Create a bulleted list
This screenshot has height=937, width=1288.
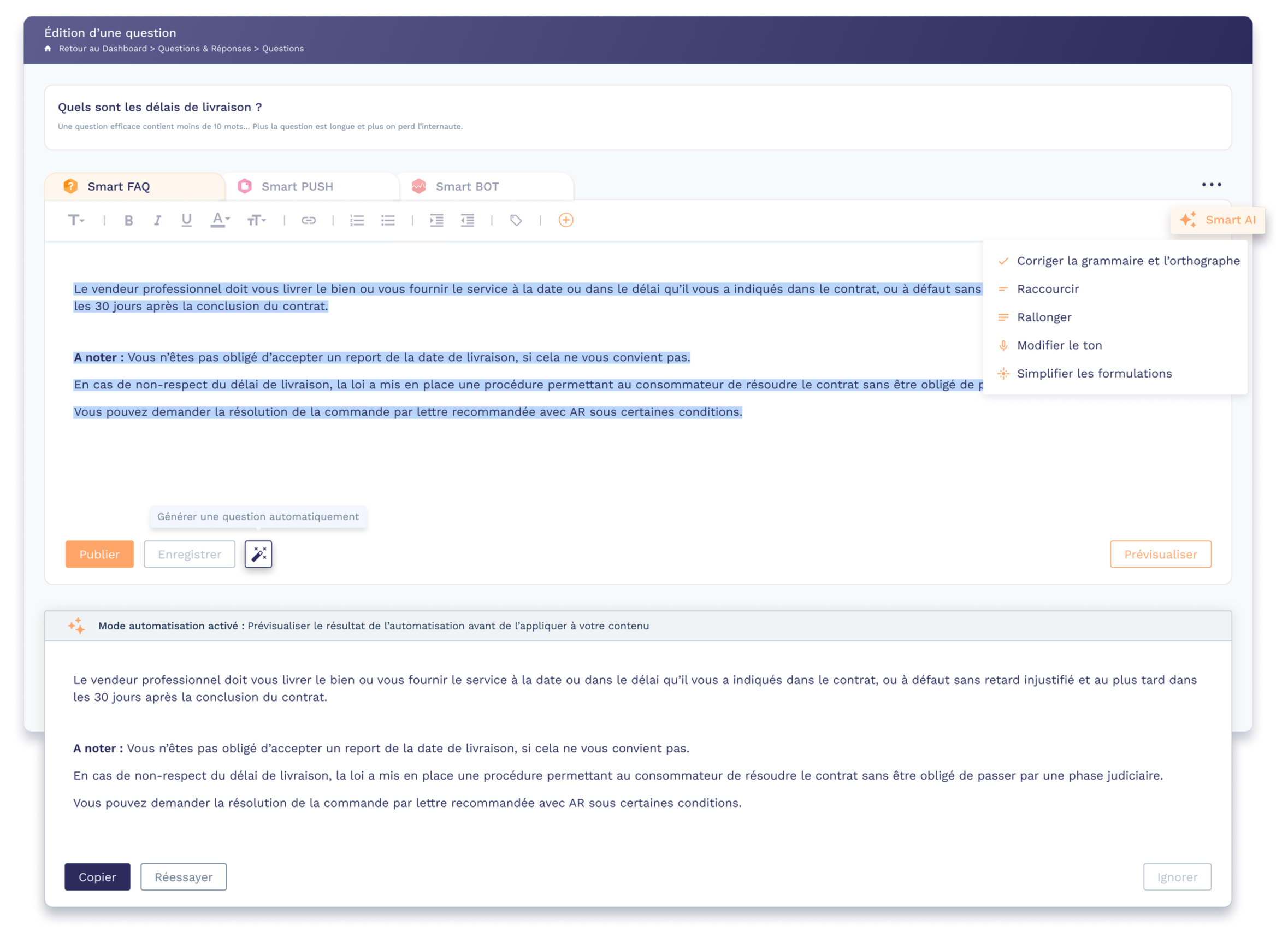click(x=388, y=220)
